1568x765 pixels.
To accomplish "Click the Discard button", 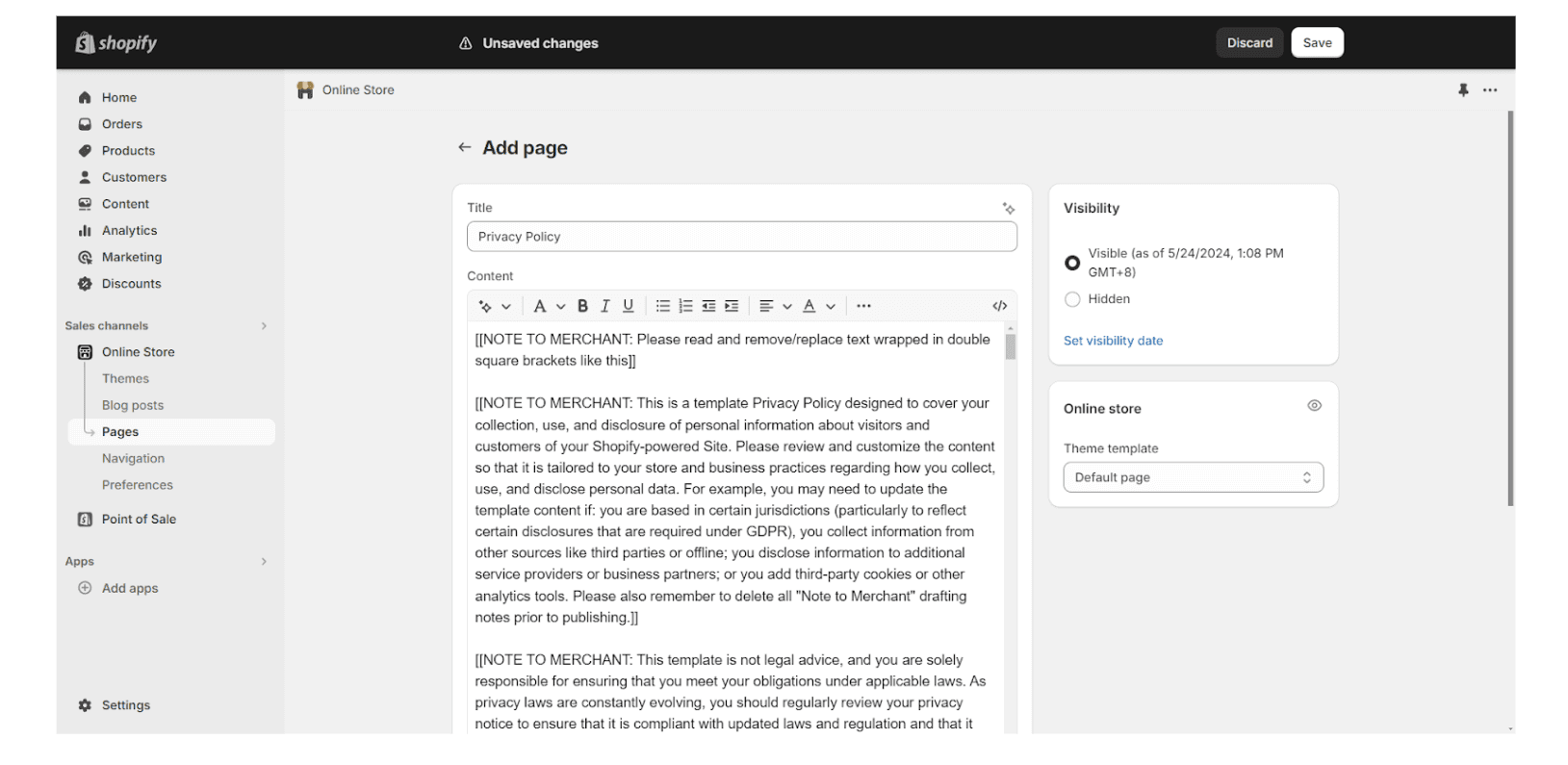I will pos(1249,42).
